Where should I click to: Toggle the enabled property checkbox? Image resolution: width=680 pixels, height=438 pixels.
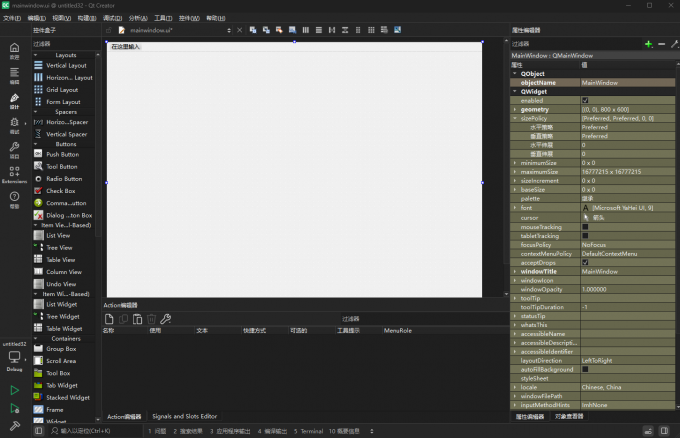click(x=585, y=101)
